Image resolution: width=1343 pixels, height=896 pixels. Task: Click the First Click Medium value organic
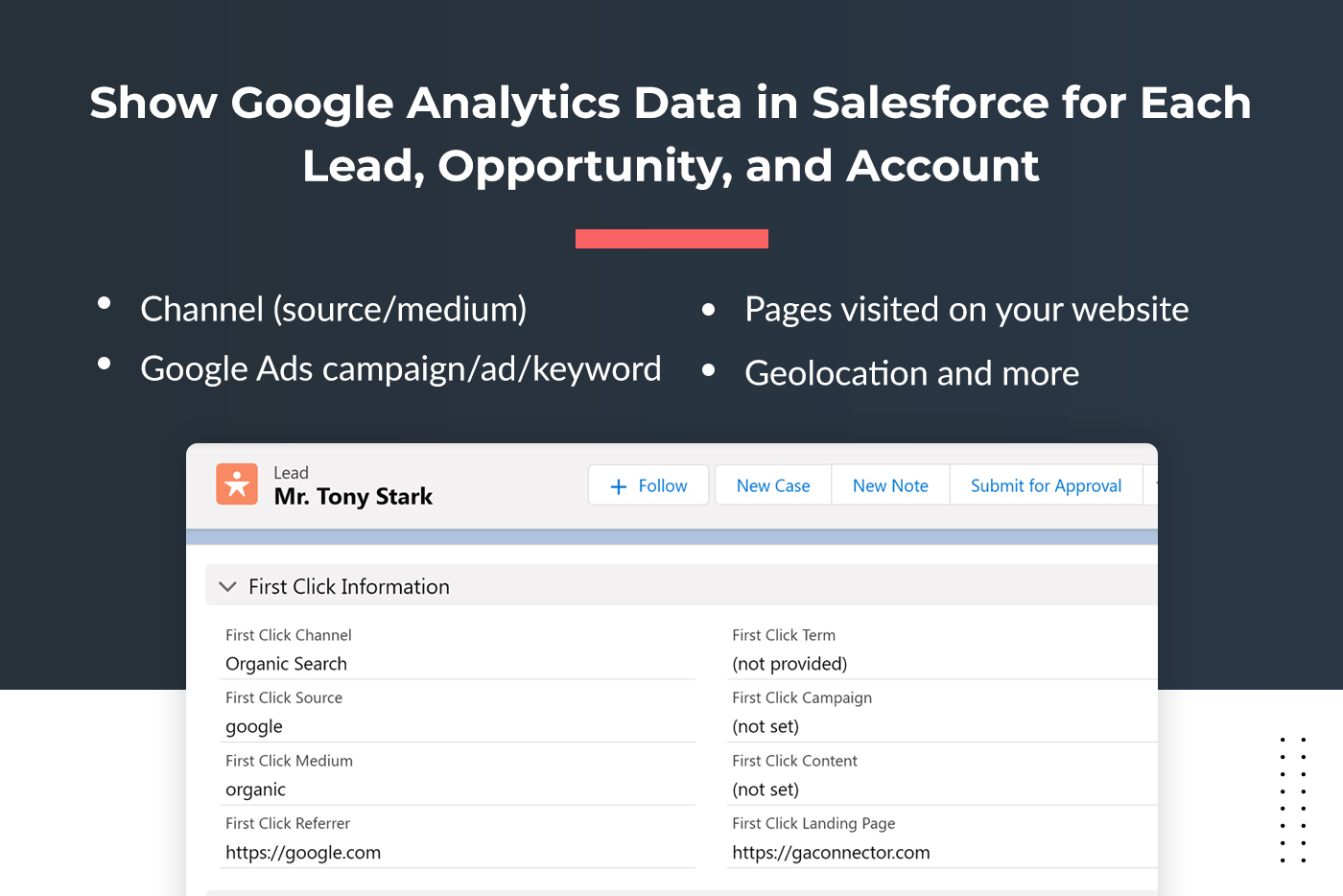point(255,790)
